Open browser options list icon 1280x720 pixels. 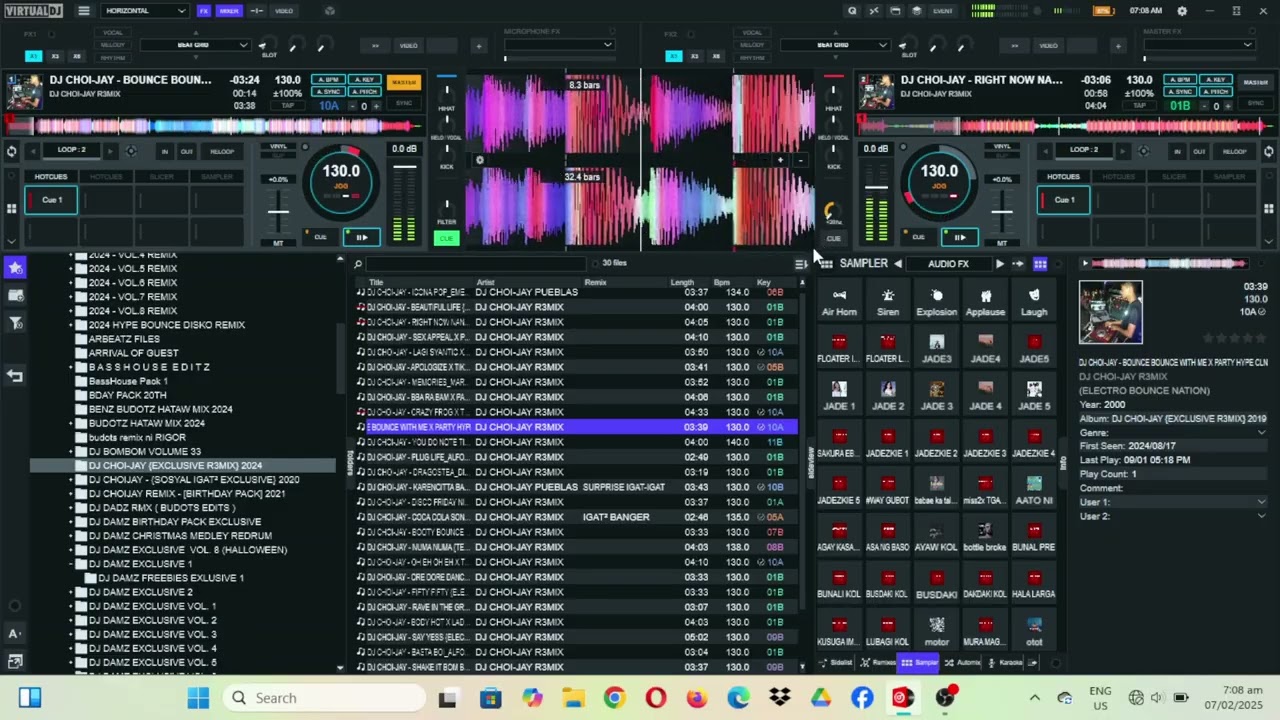(x=800, y=264)
